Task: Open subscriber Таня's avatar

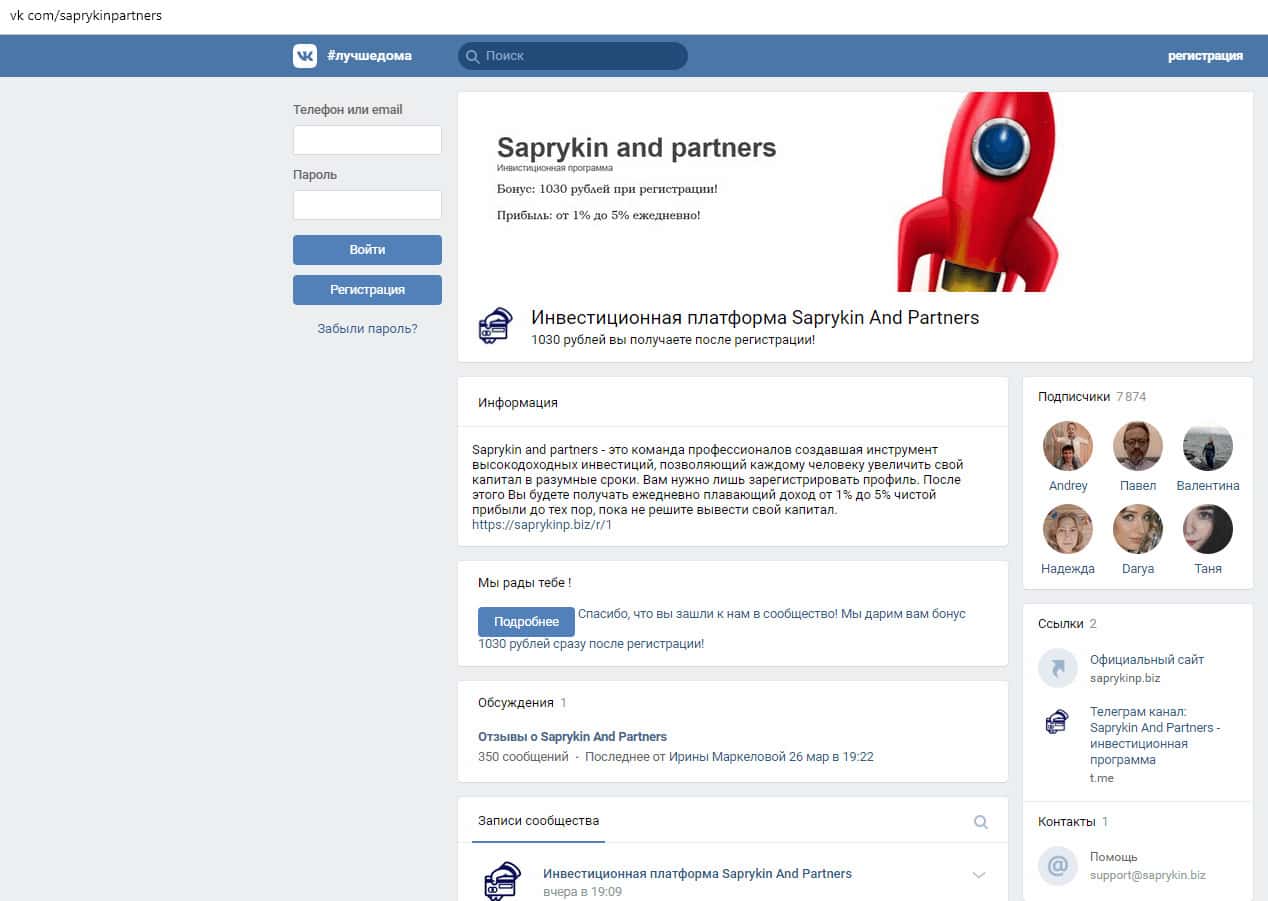Action: pyautogui.click(x=1208, y=529)
